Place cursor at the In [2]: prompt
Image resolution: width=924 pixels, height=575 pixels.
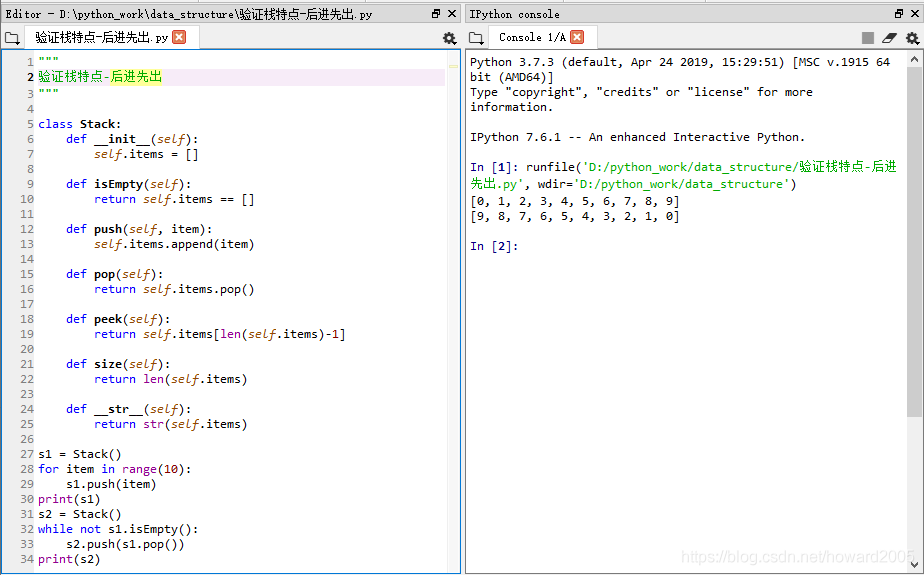[x=494, y=246]
